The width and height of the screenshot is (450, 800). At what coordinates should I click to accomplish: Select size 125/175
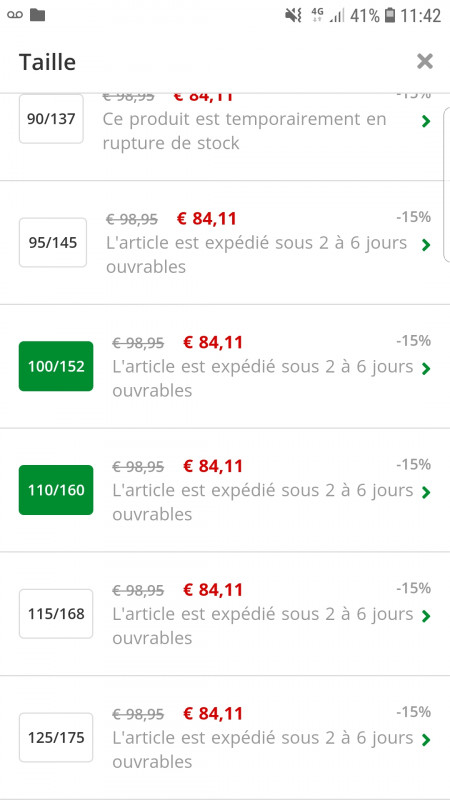pyautogui.click(x=56, y=738)
